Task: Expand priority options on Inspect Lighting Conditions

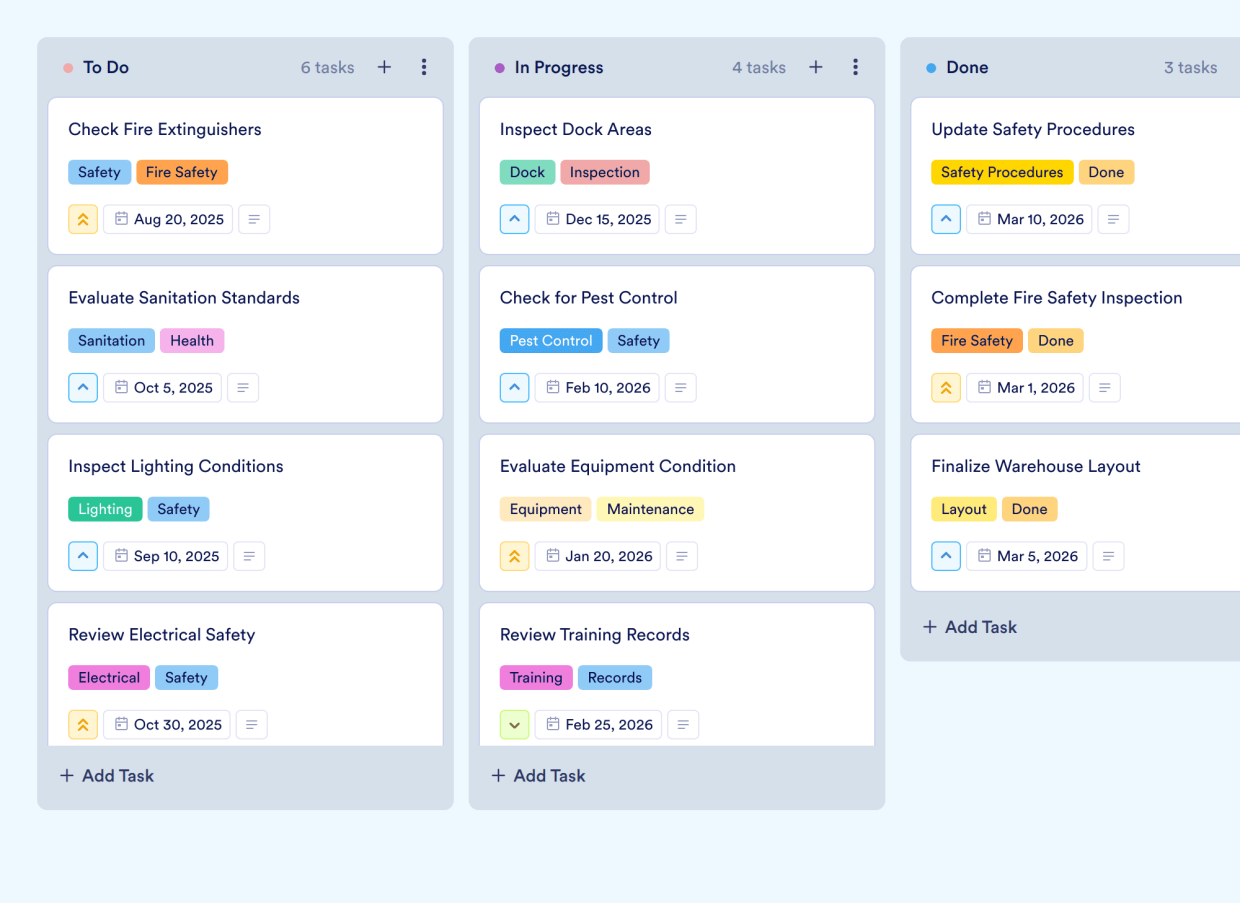Action: point(83,556)
